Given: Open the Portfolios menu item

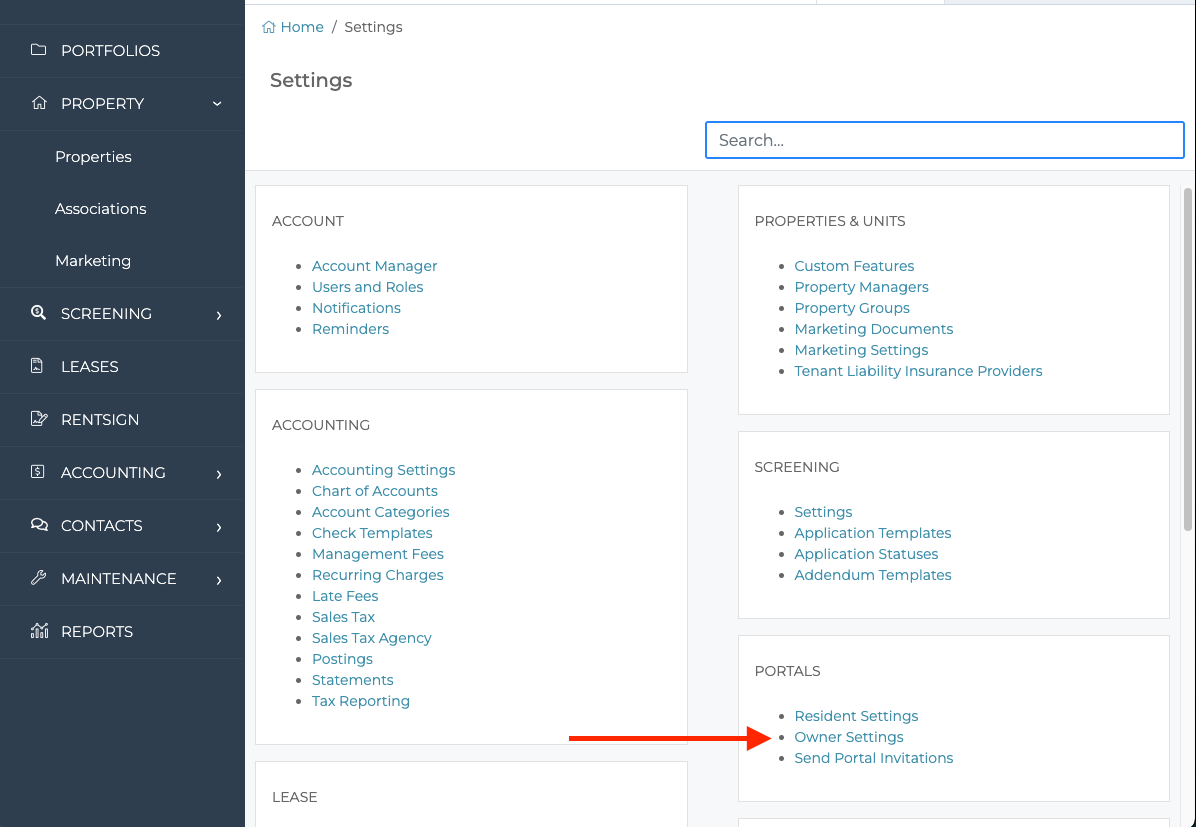Looking at the screenshot, I should point(111,50).
